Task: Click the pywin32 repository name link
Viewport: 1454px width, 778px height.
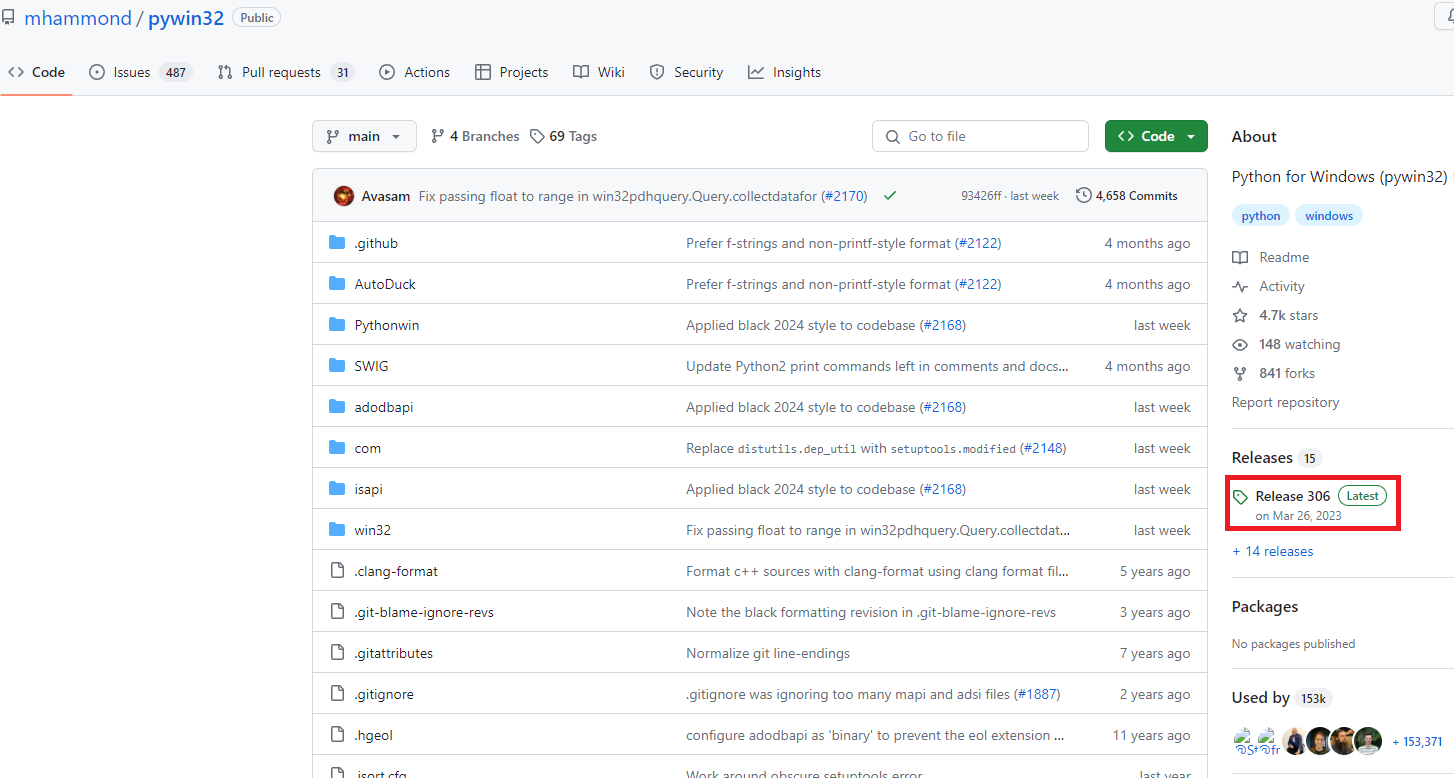Action: [186, 18]
